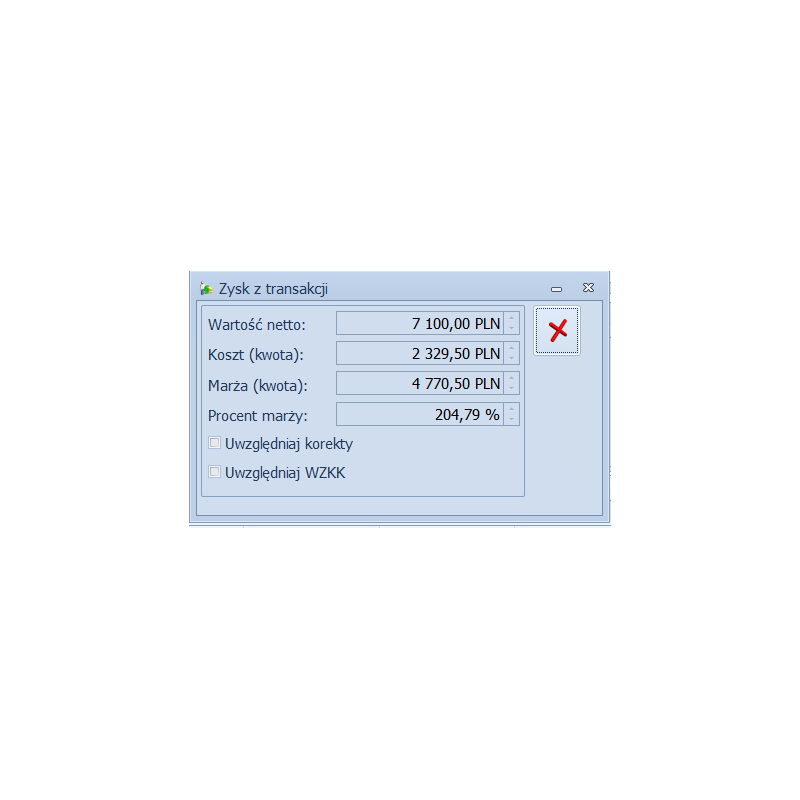Enable Uwzględniaj korekty checkbox
The image size is (800, 800).
[215, 443]
